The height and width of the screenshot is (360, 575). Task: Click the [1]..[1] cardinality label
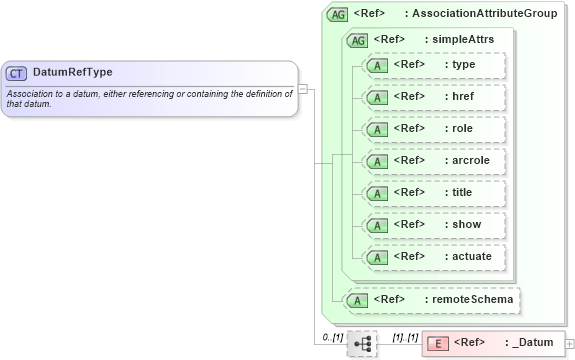pos(405,337)
